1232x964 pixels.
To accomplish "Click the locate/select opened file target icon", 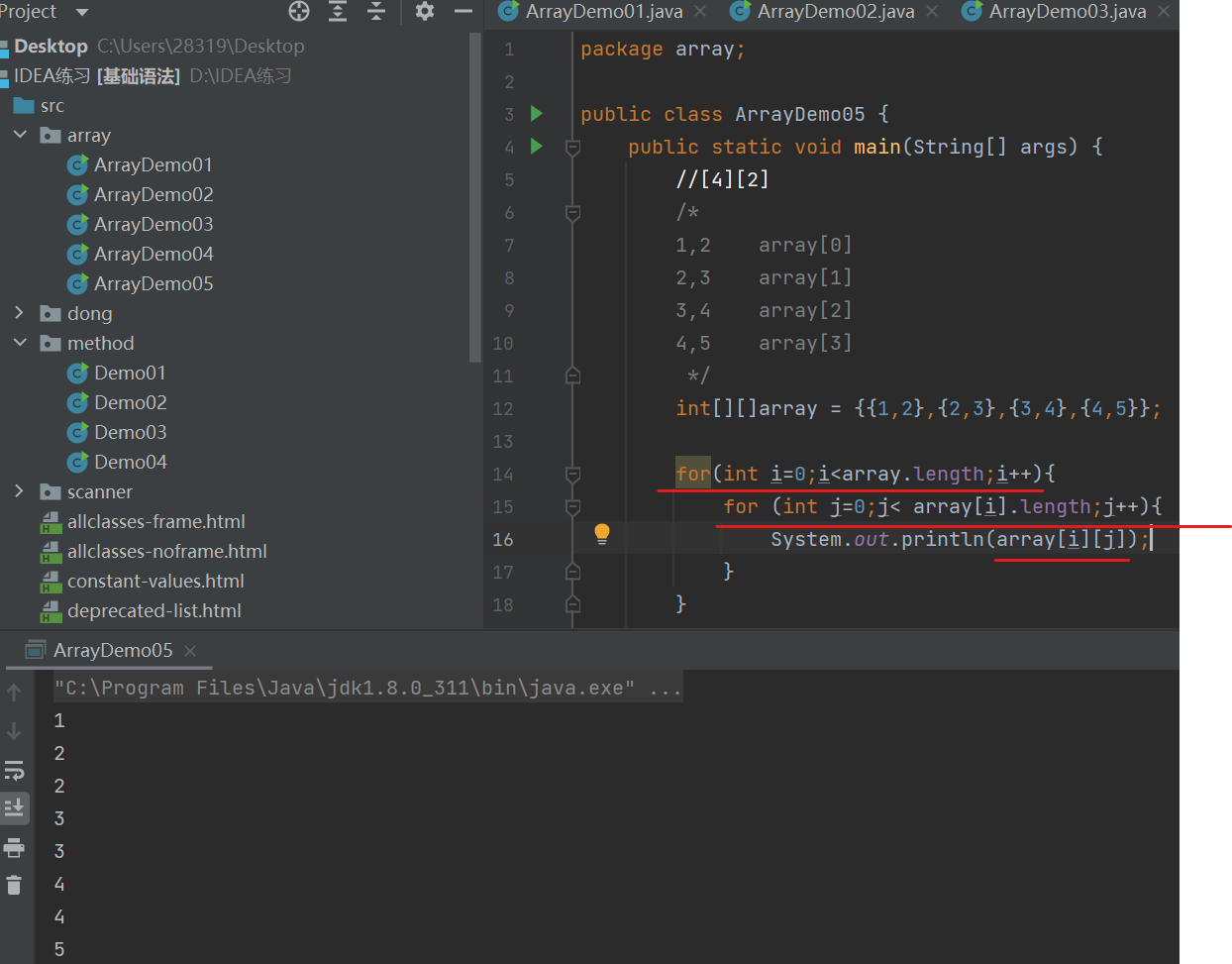I will tap(299, 11).
